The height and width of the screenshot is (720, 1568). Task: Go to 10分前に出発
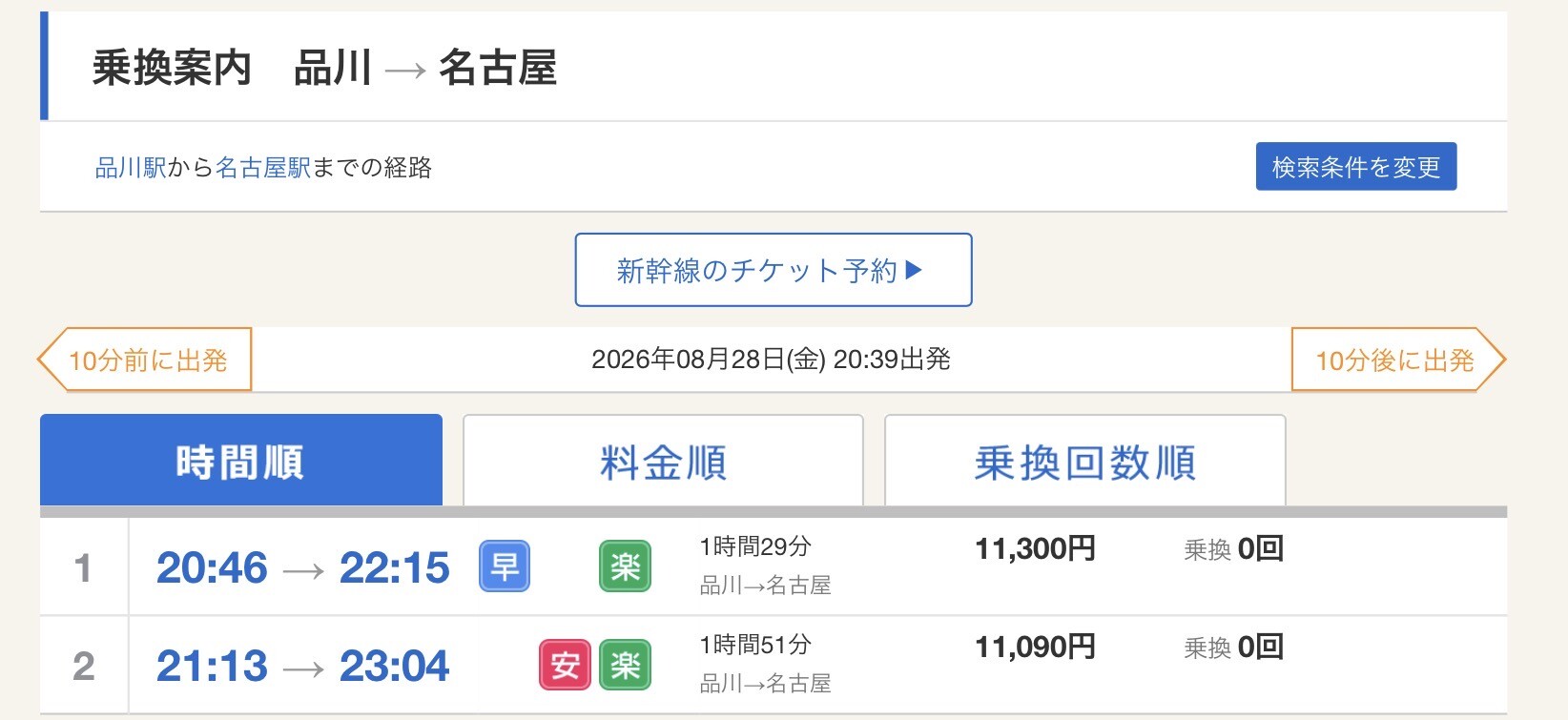(145, 360)
